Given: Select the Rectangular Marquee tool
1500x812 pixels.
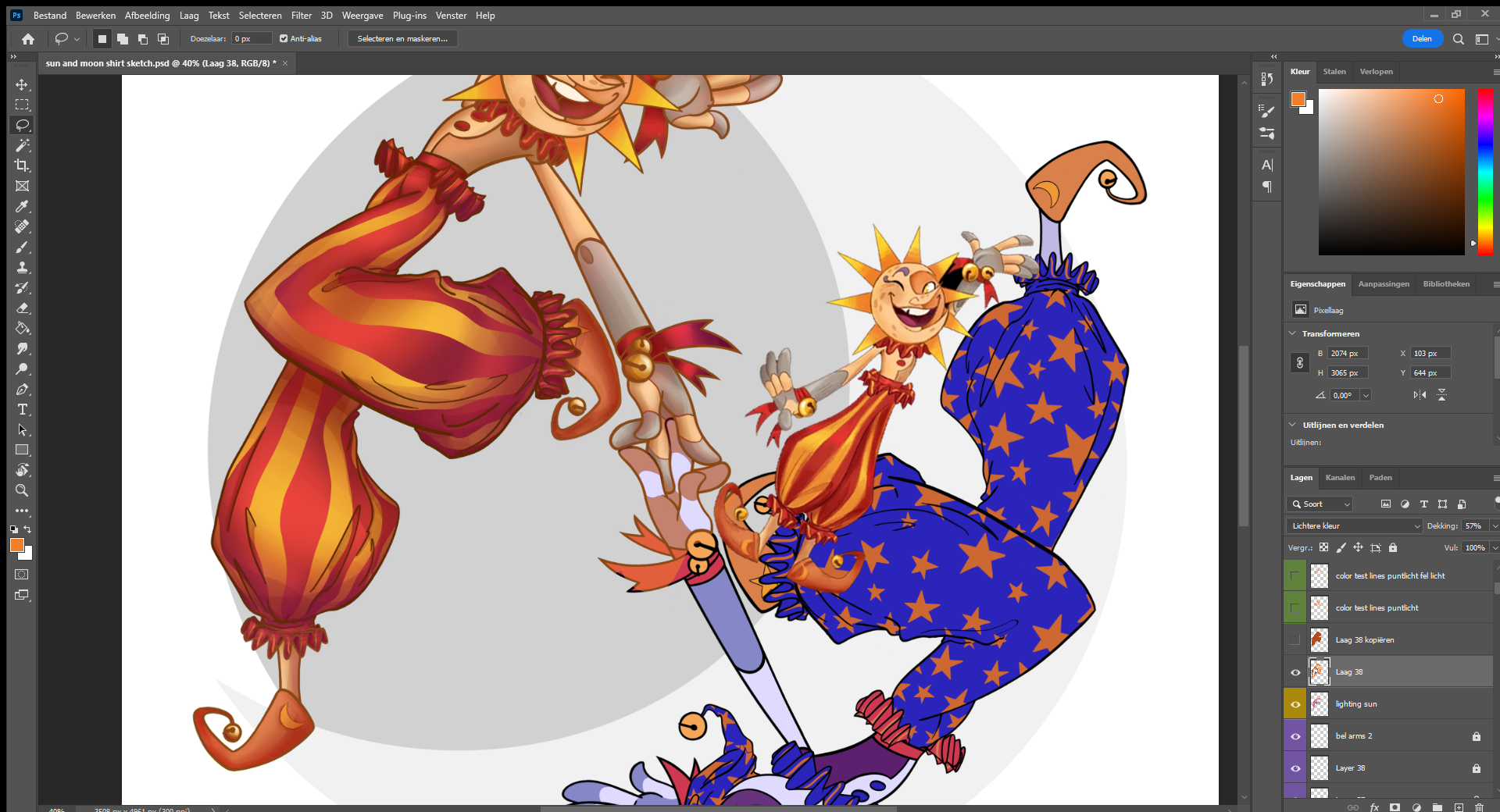Looking at the screenshot, I should (x=22, y=105).
